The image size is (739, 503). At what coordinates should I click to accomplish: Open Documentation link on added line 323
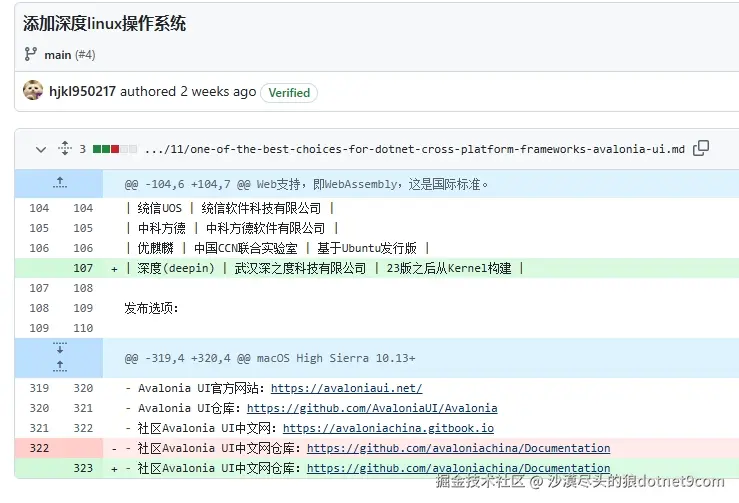[459, 468]
